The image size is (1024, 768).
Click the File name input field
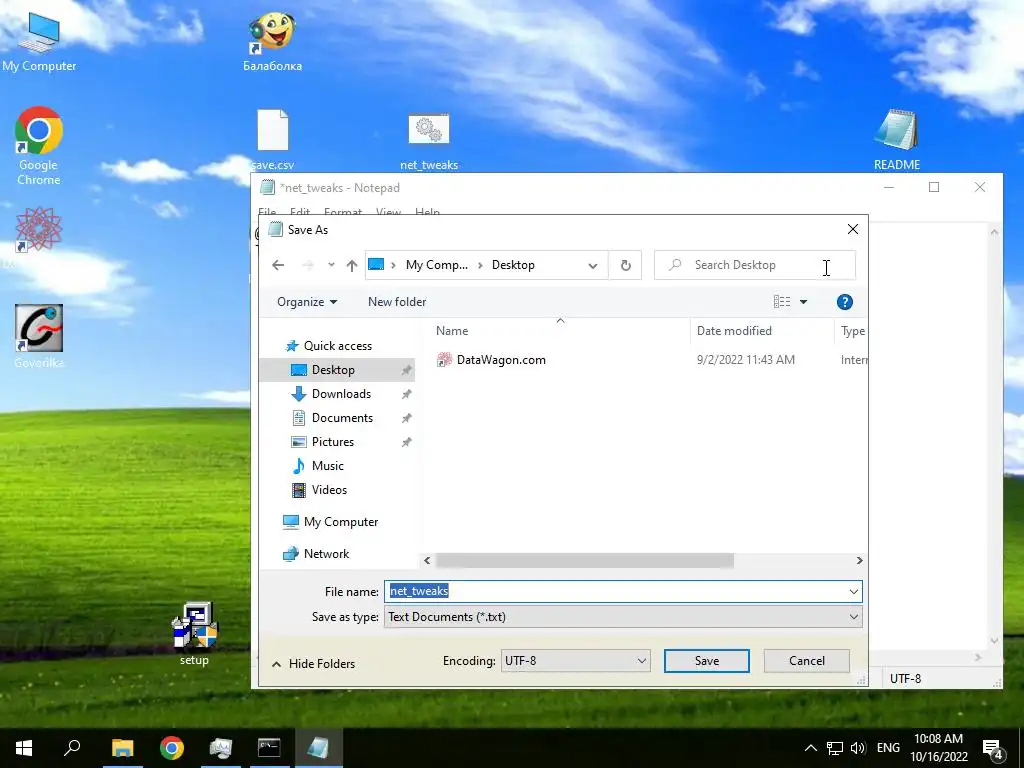(x=614, y=592)
